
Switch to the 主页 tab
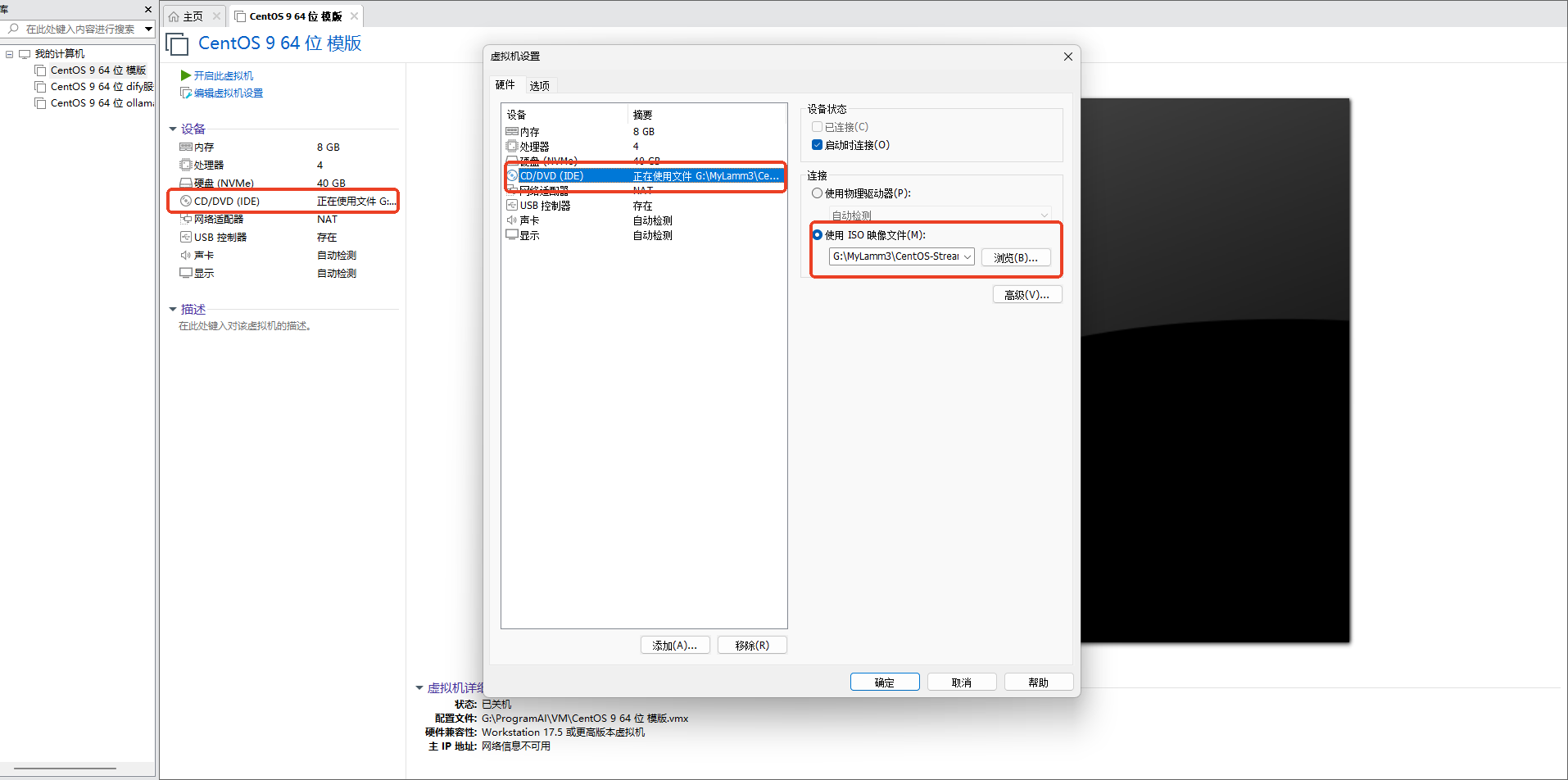pos(193,16)
